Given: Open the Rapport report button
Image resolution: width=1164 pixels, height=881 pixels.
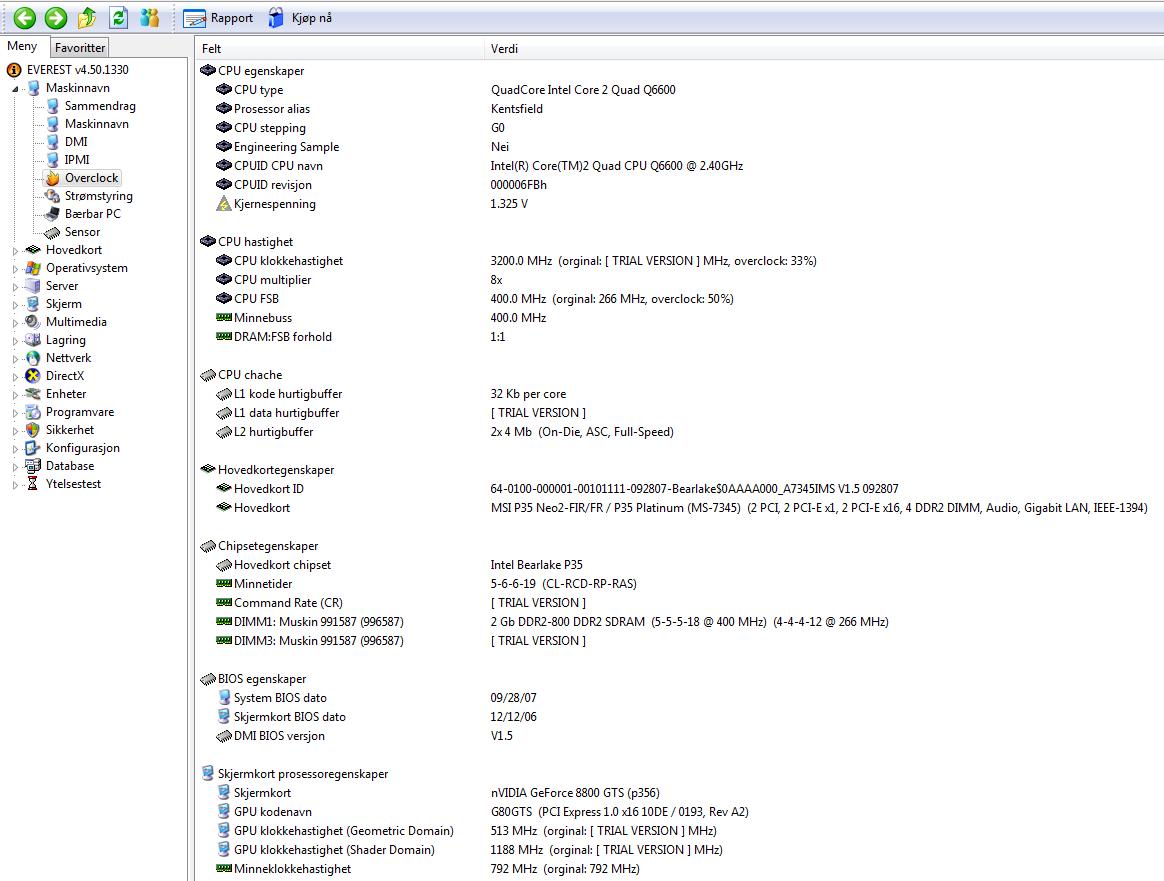Looking at the screenshot, I should click(218, 18).
